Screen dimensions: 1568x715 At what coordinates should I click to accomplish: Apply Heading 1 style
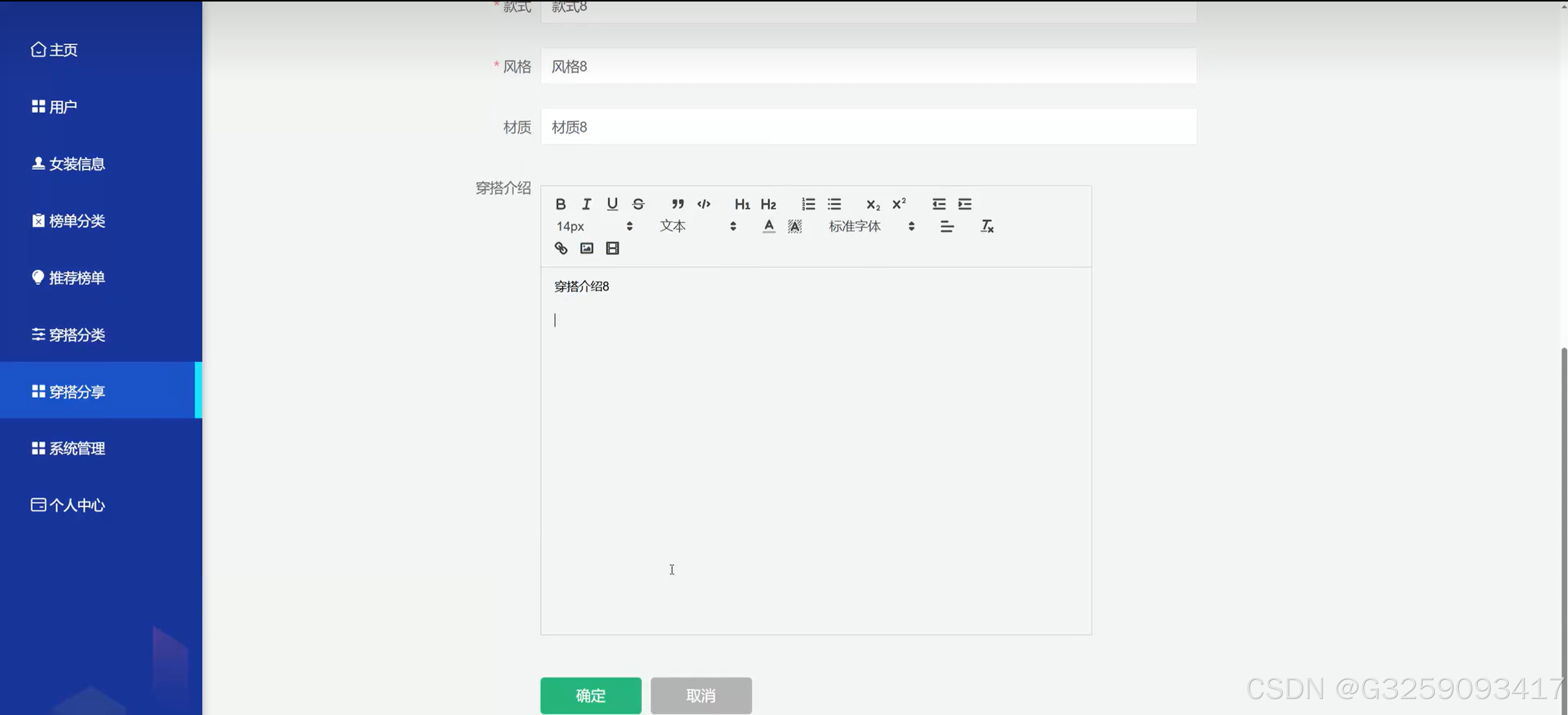(x=742, y=204)
